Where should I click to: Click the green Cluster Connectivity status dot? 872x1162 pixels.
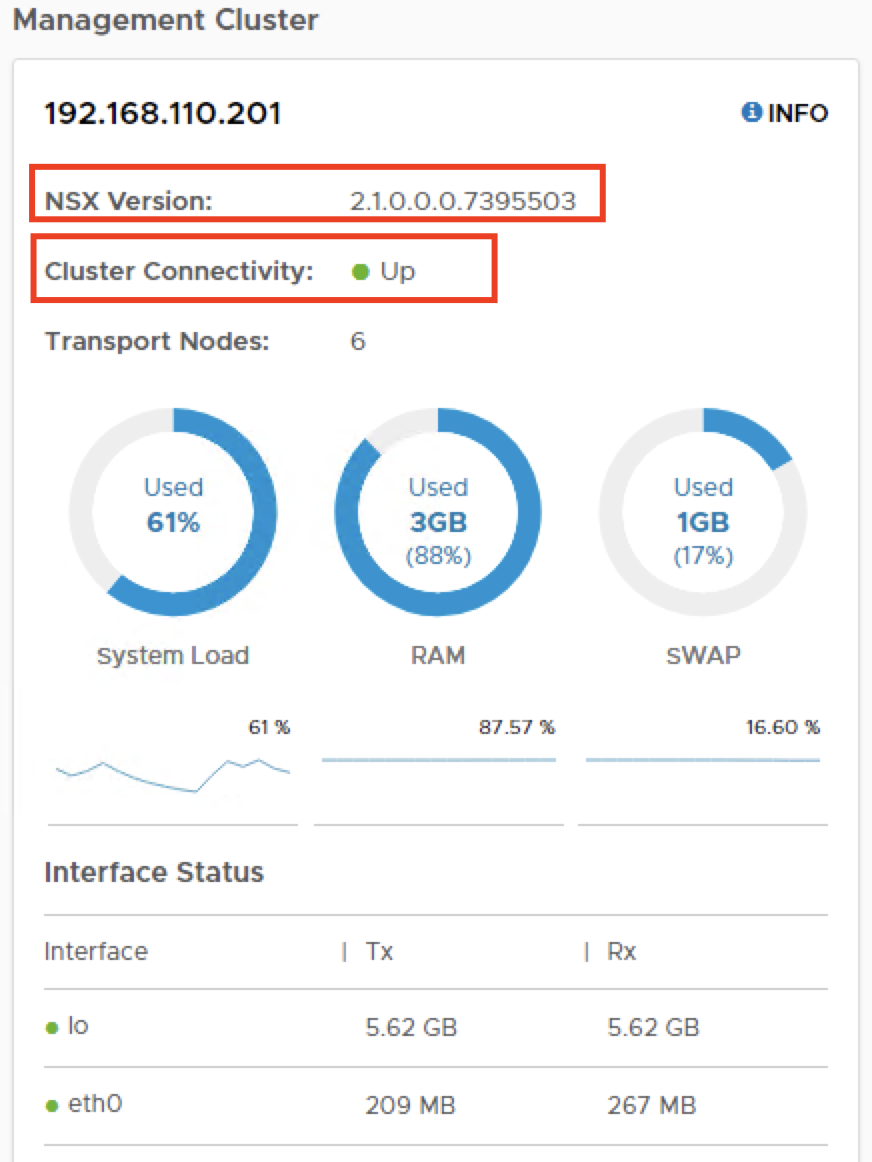click(x=361, y=271)
